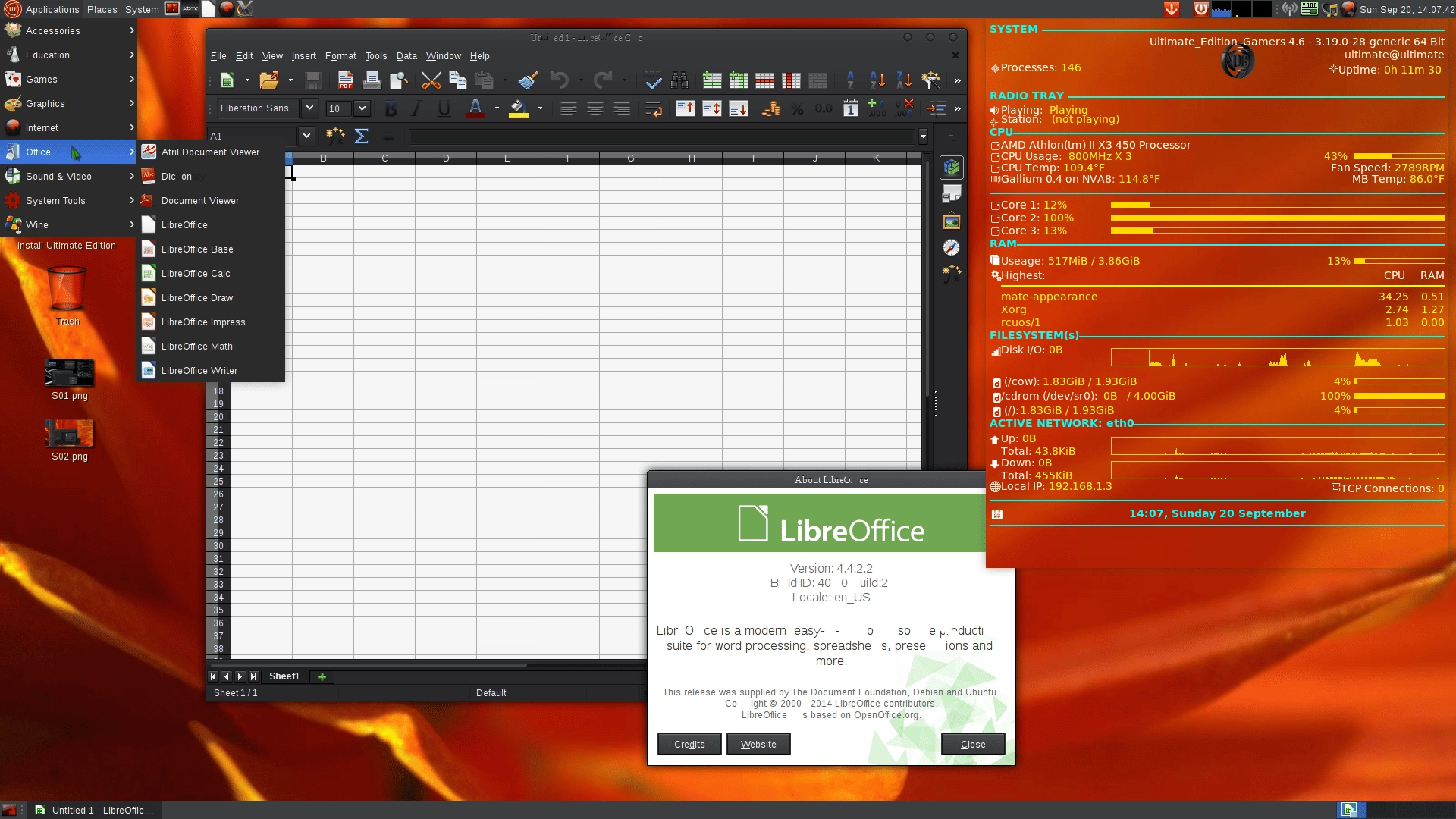
Task: Click the Open folder icon in Calc toolbar
Action: click(x=269, y=80)
